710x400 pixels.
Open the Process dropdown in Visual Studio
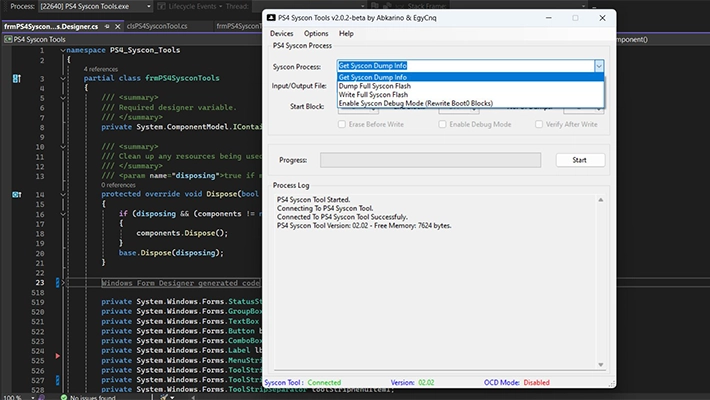(149, 6)
